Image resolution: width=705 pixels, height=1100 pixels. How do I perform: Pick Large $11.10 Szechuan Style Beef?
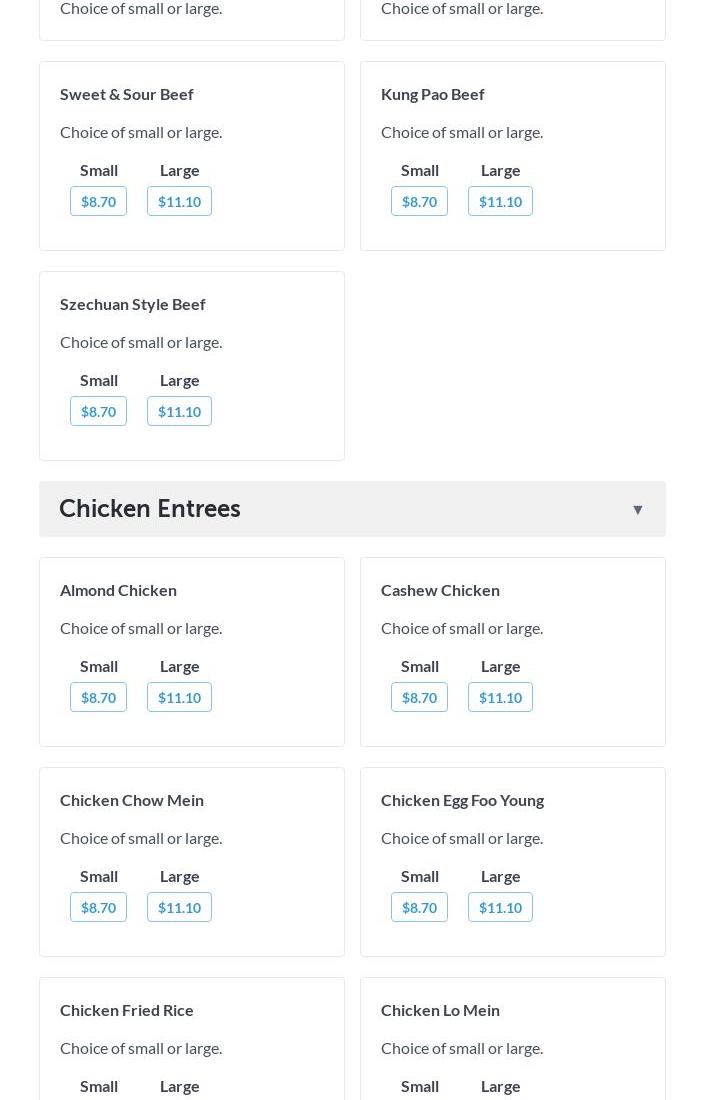(x=179, y=411)
